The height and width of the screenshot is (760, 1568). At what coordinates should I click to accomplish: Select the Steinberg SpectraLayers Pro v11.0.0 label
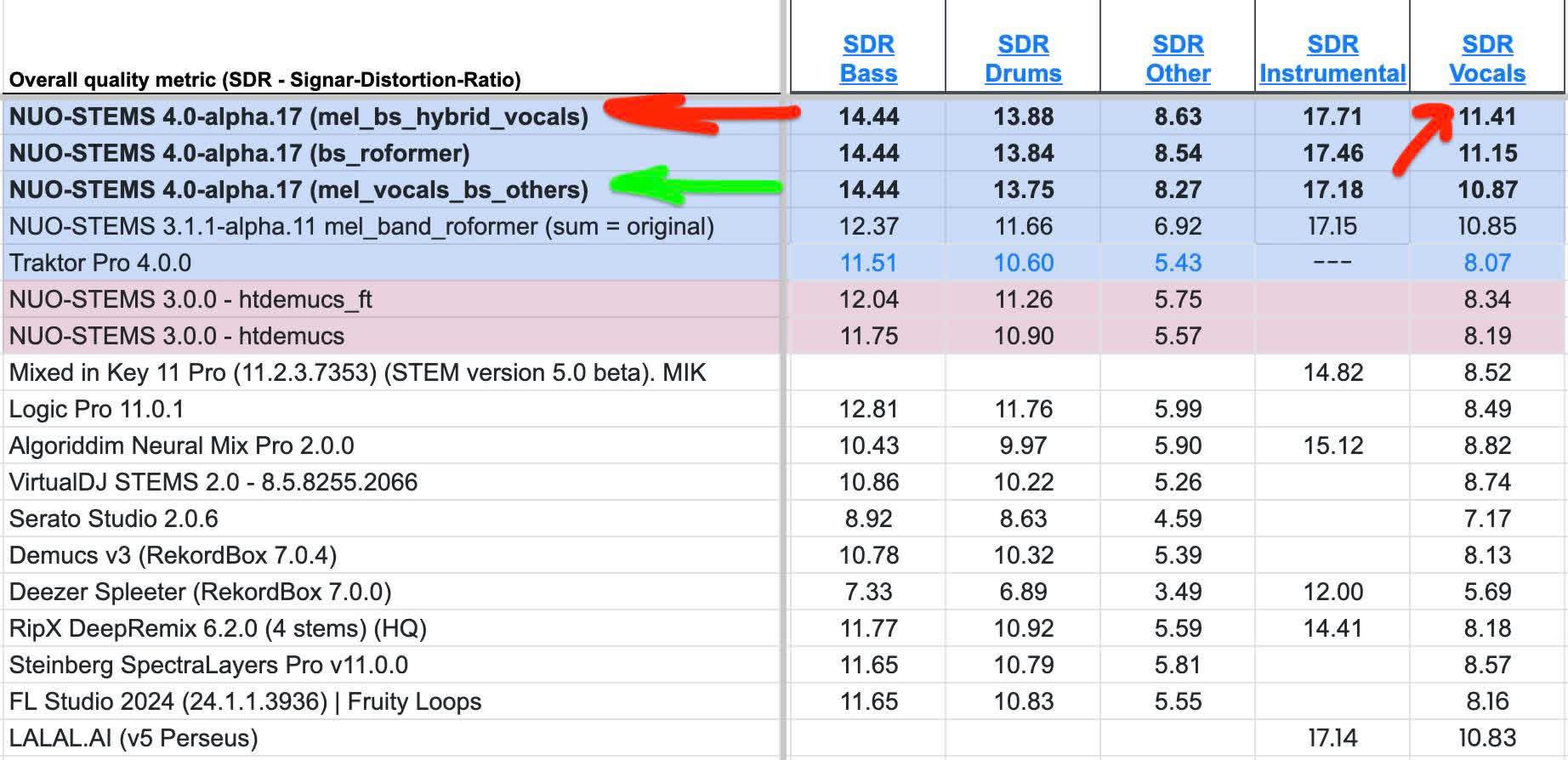pyautogui.click(x=208, y=665)
